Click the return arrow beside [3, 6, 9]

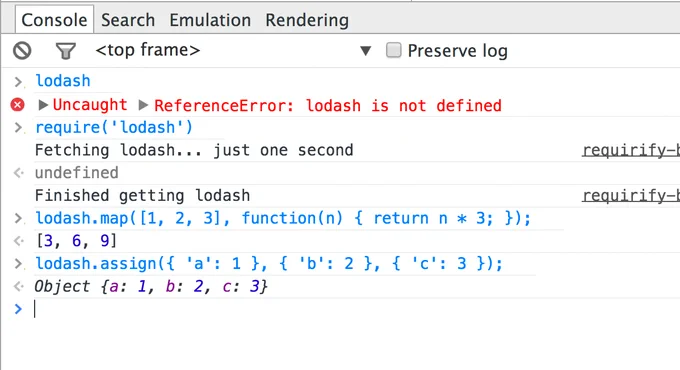[x=18, y=241]
